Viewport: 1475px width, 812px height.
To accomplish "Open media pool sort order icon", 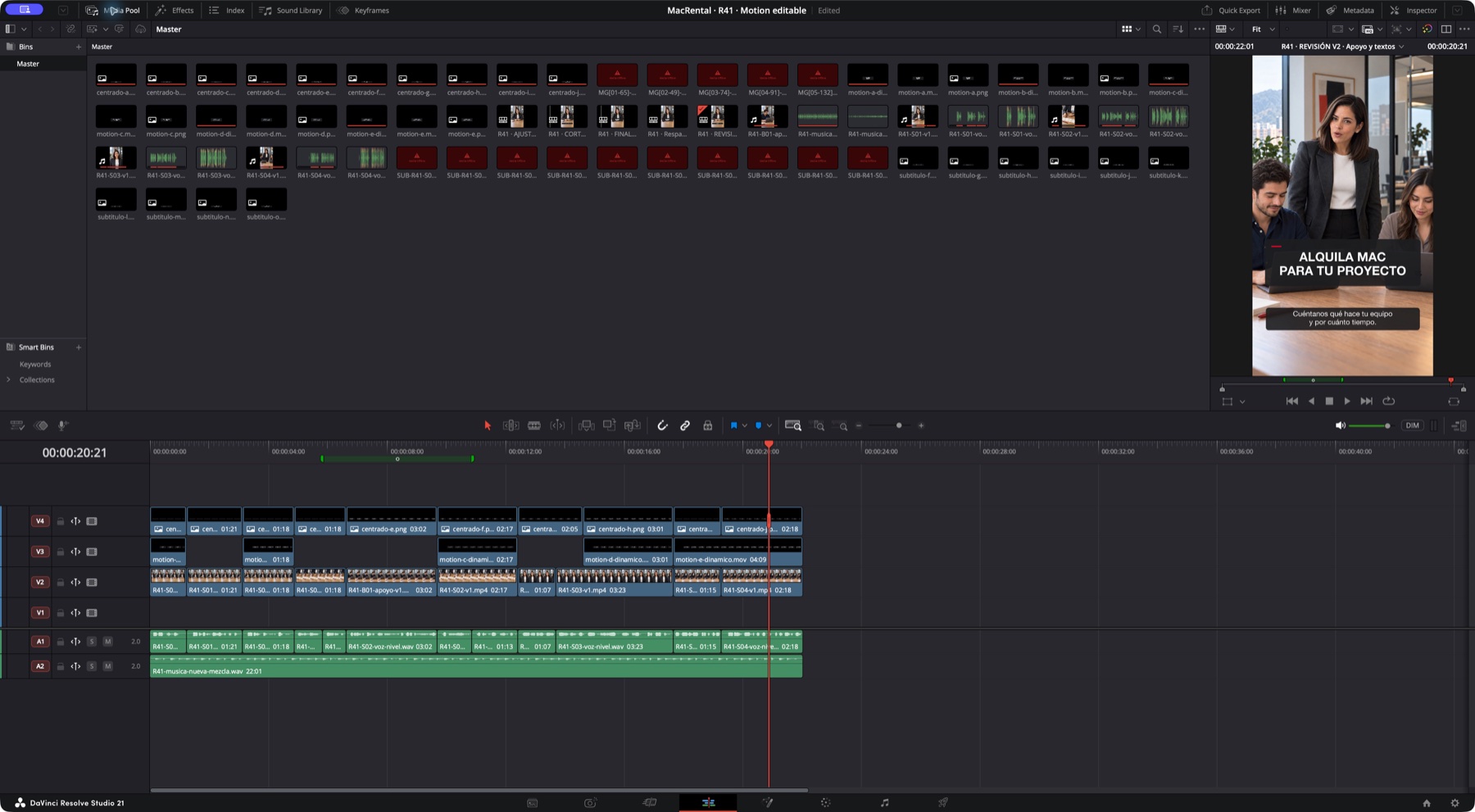I will 1178,29.
